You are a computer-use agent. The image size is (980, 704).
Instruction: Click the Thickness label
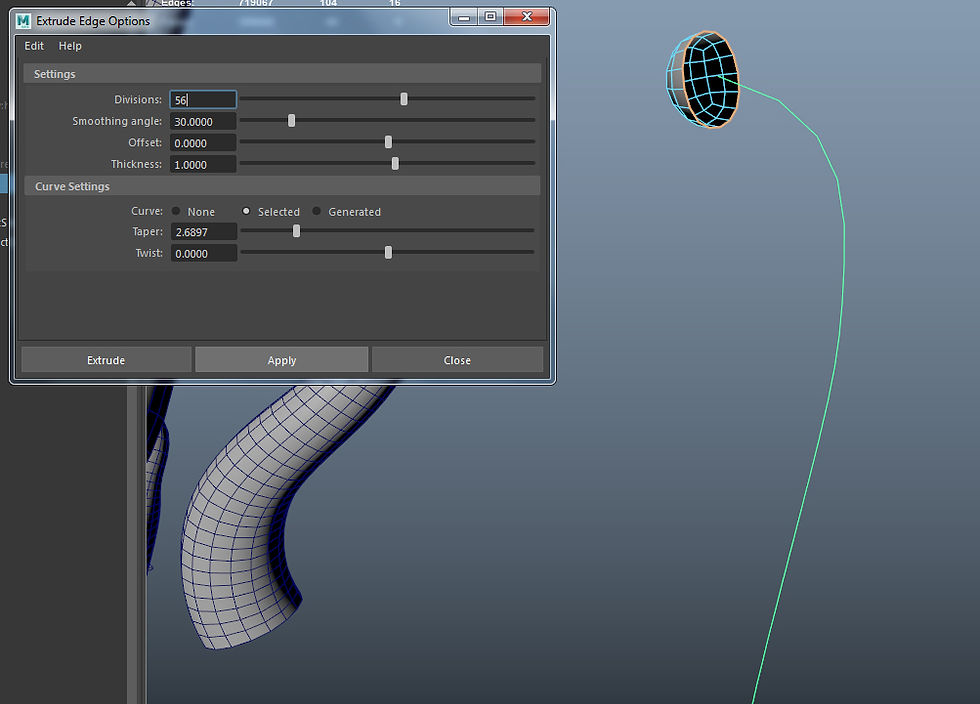point(136,164)
